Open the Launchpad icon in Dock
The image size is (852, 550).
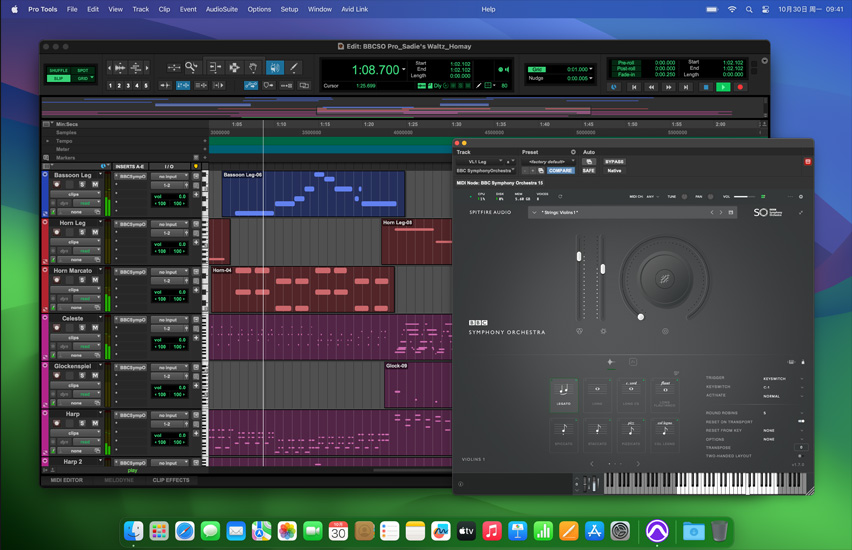[159, 532]
